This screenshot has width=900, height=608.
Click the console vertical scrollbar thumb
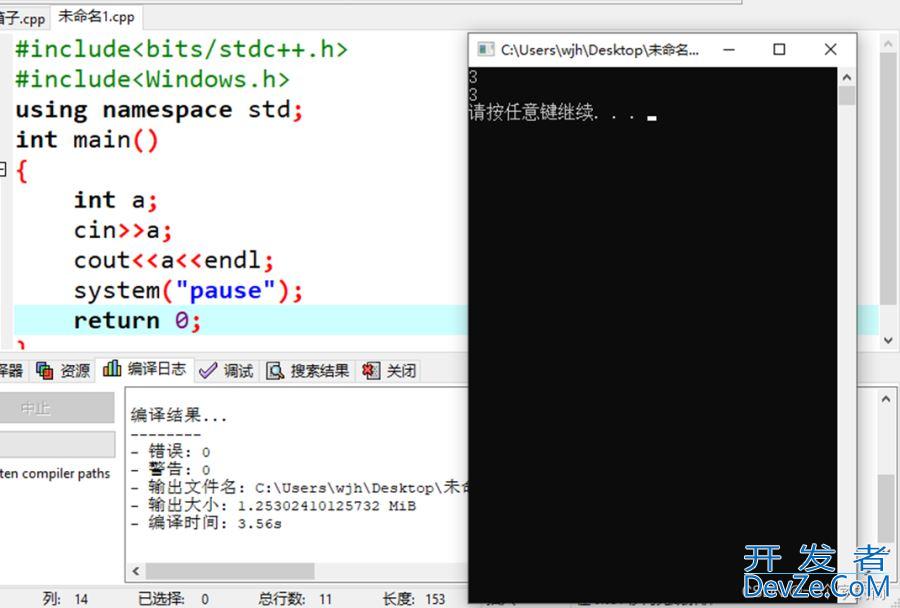(x=847, y=95)
